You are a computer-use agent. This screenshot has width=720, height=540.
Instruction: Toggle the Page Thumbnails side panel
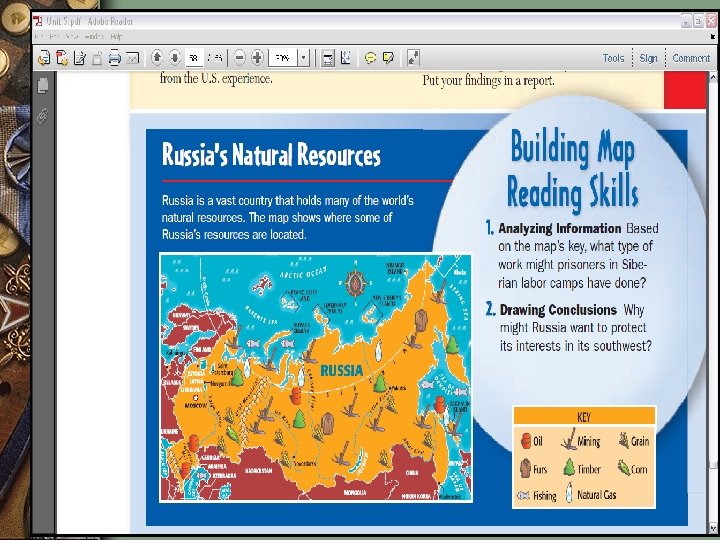[43, 88]
